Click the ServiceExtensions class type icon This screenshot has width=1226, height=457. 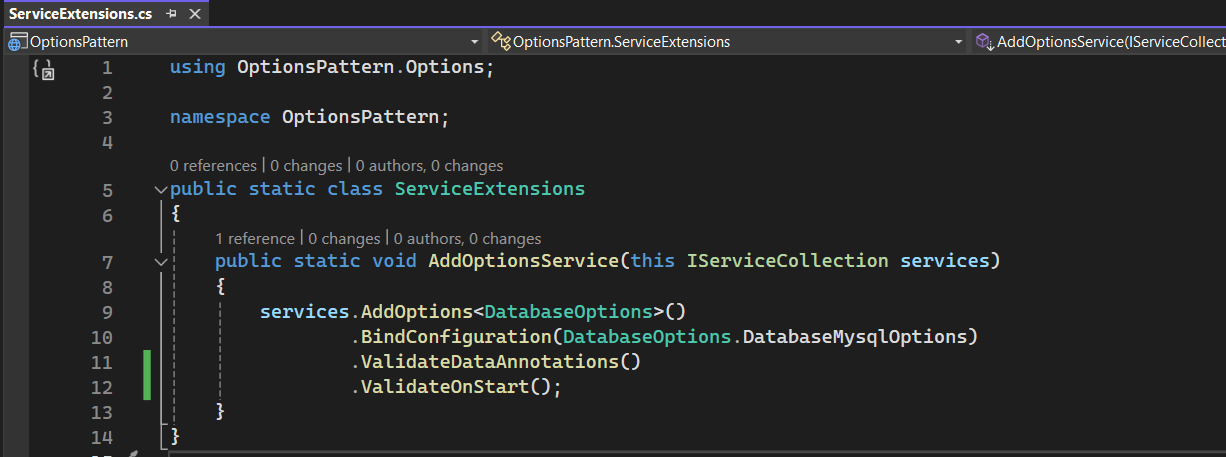501,42
